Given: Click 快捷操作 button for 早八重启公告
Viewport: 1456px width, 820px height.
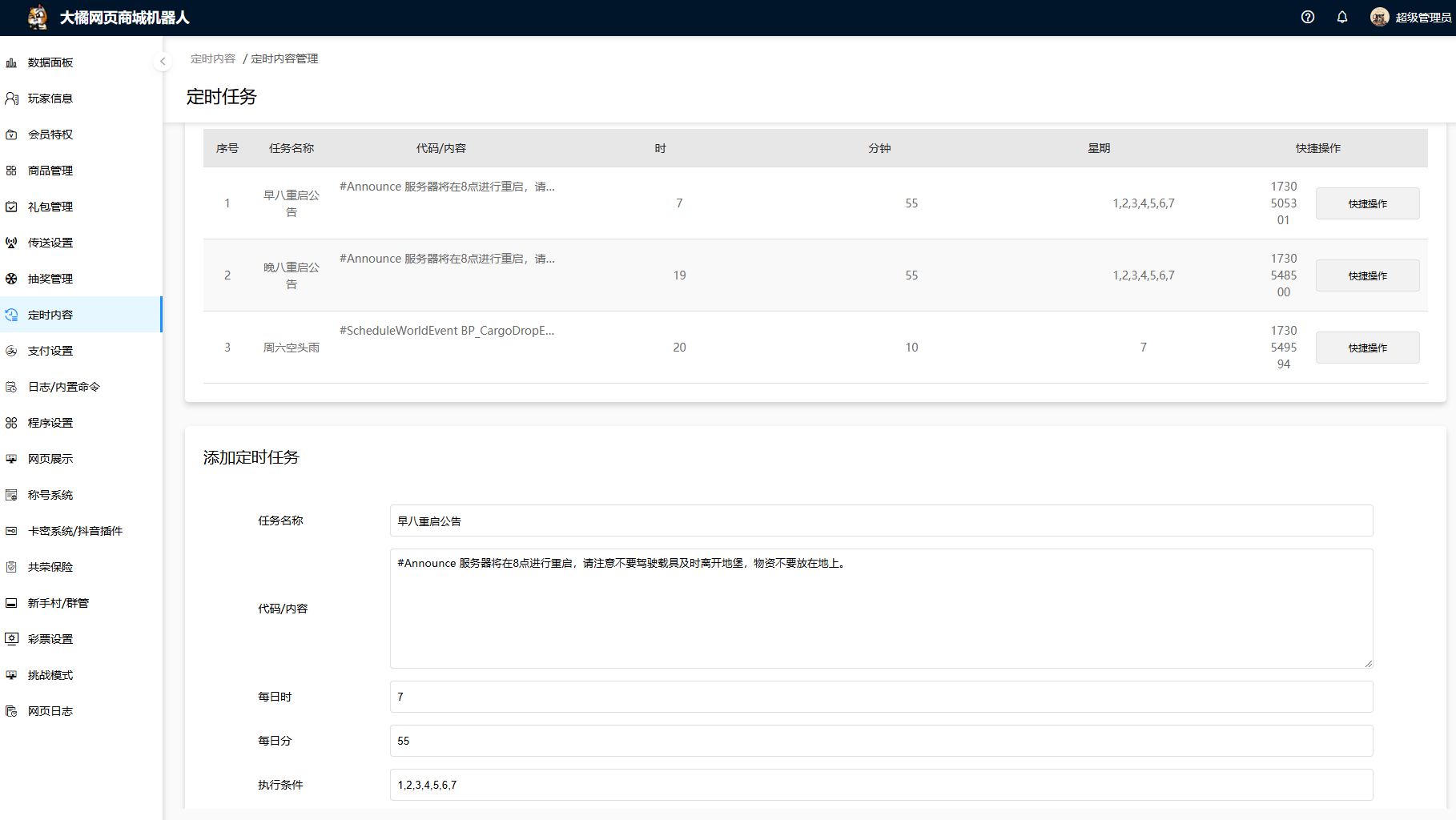Looking at the screenshot, I should pyautogui.click(x=1367, y=203).
